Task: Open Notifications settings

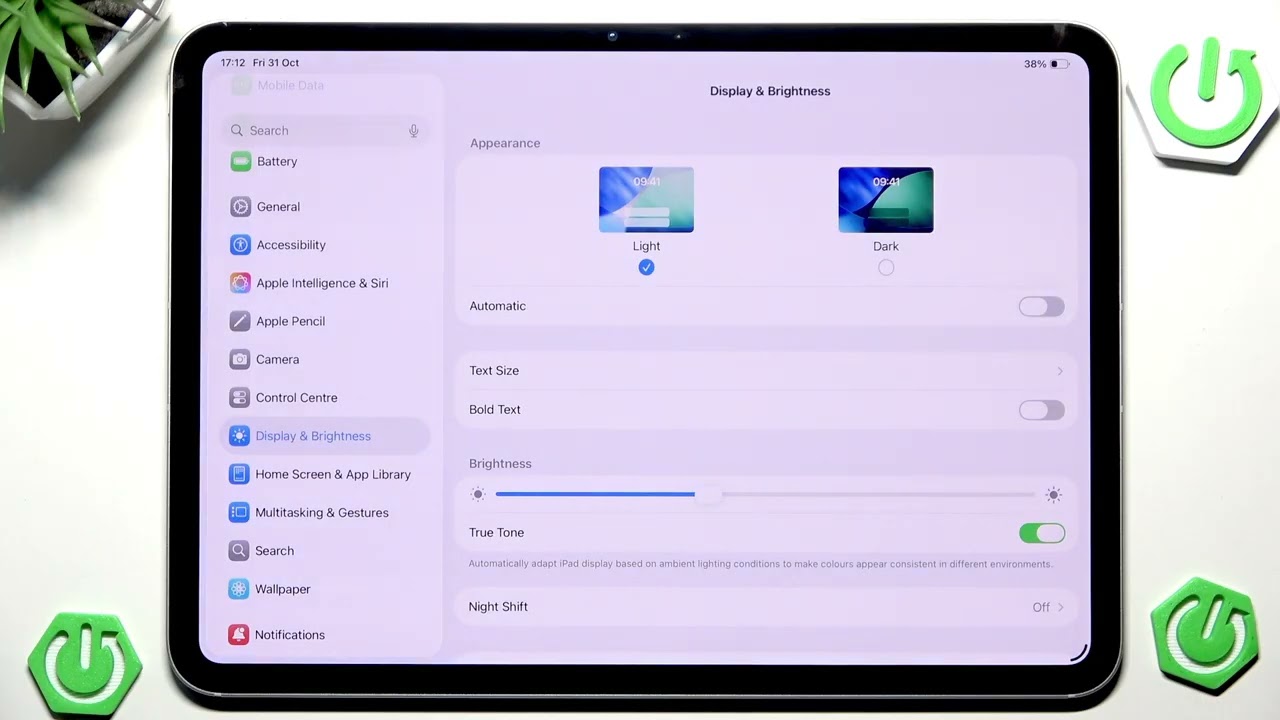Action: [326, 635]
